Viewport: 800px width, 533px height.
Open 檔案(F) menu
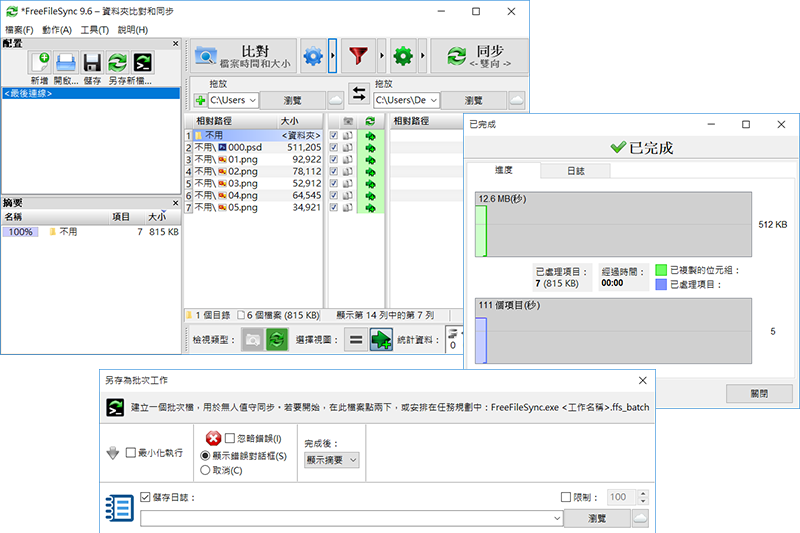click(19, 30)
